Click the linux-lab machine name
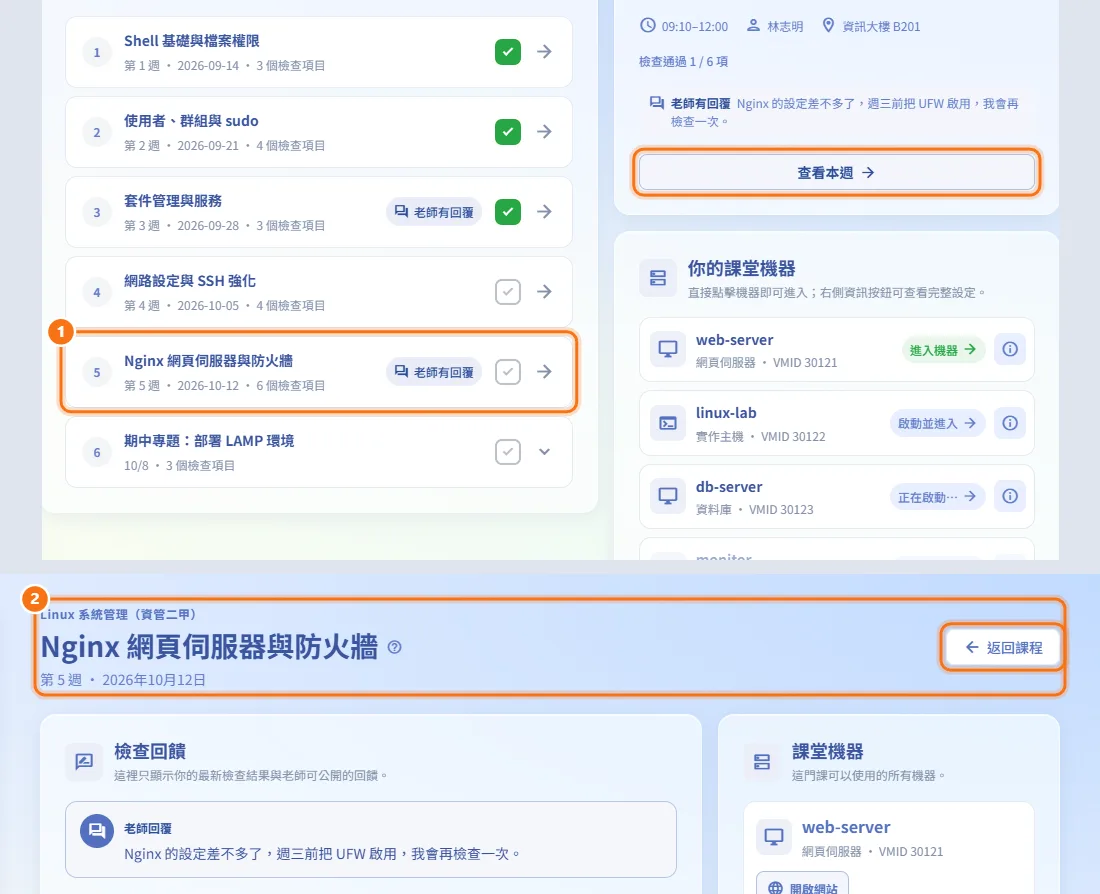 (x=726, y=413)
